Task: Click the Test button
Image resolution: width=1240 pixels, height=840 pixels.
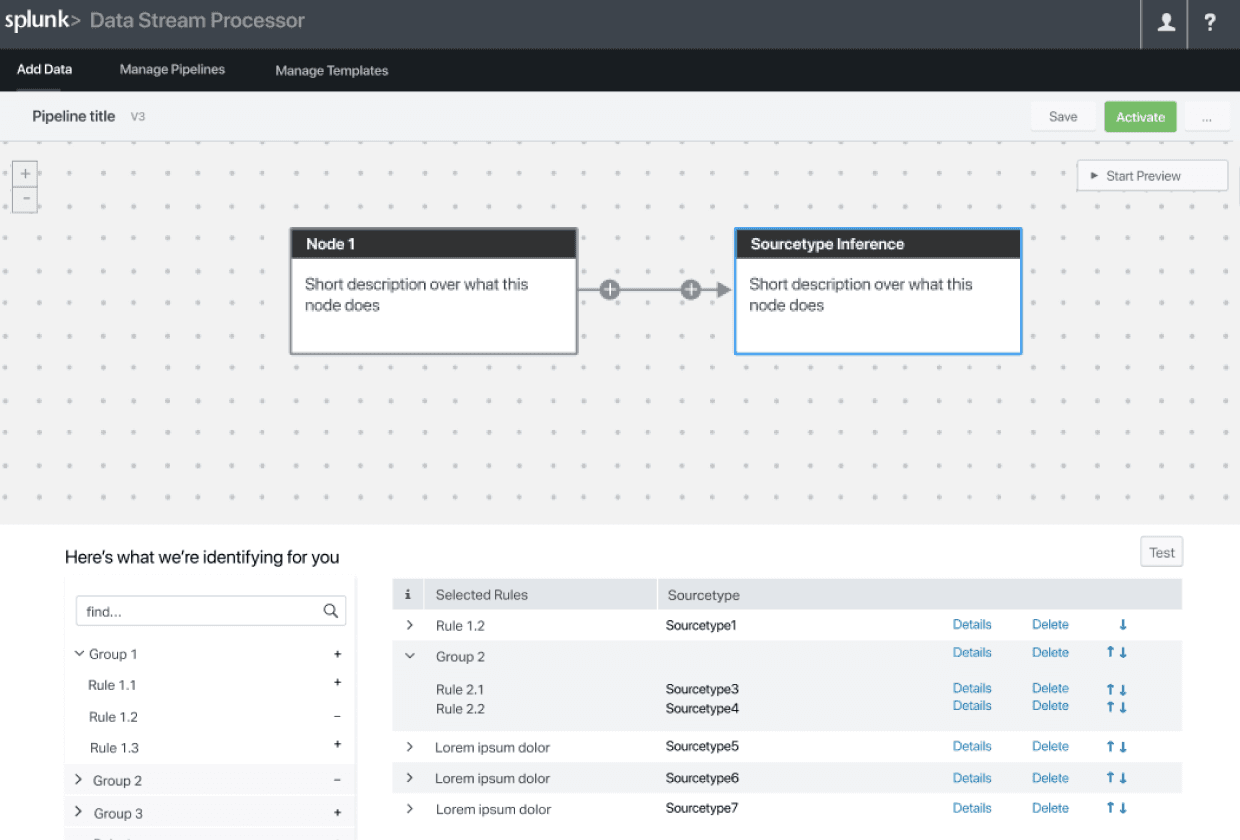Action: click(1162, 552)
